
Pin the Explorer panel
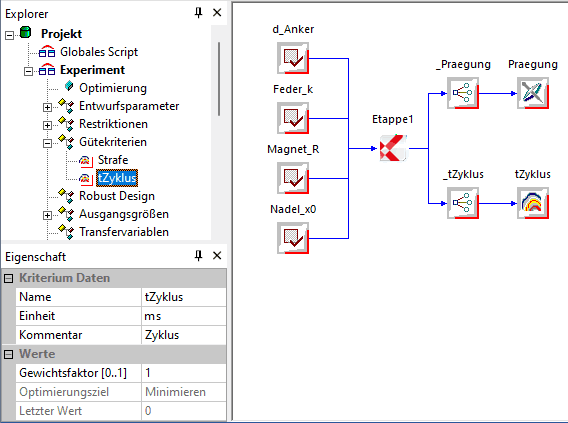(x=198, y=13)
